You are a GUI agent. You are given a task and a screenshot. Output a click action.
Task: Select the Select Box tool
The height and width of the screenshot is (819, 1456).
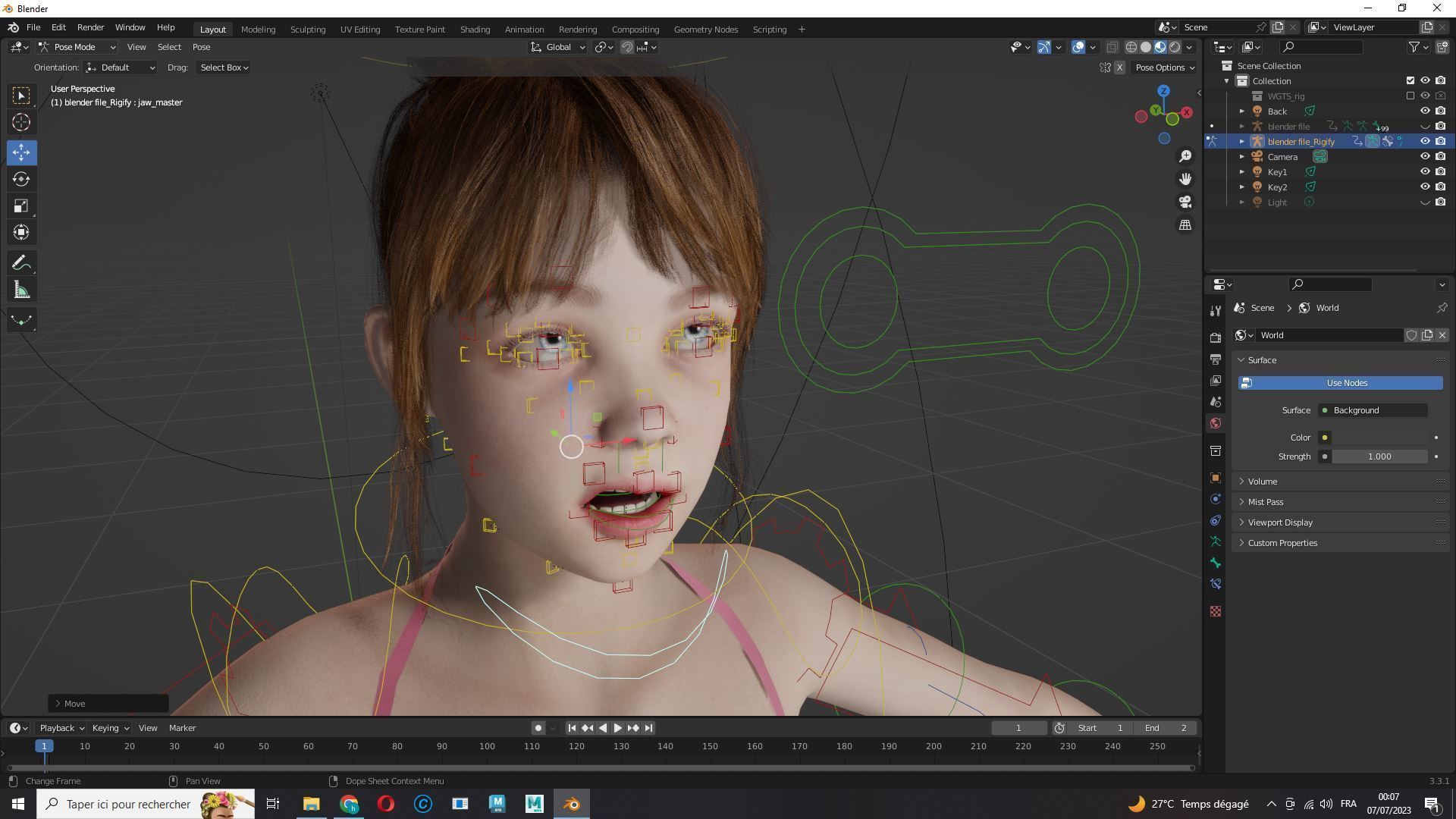pos(21,96)
